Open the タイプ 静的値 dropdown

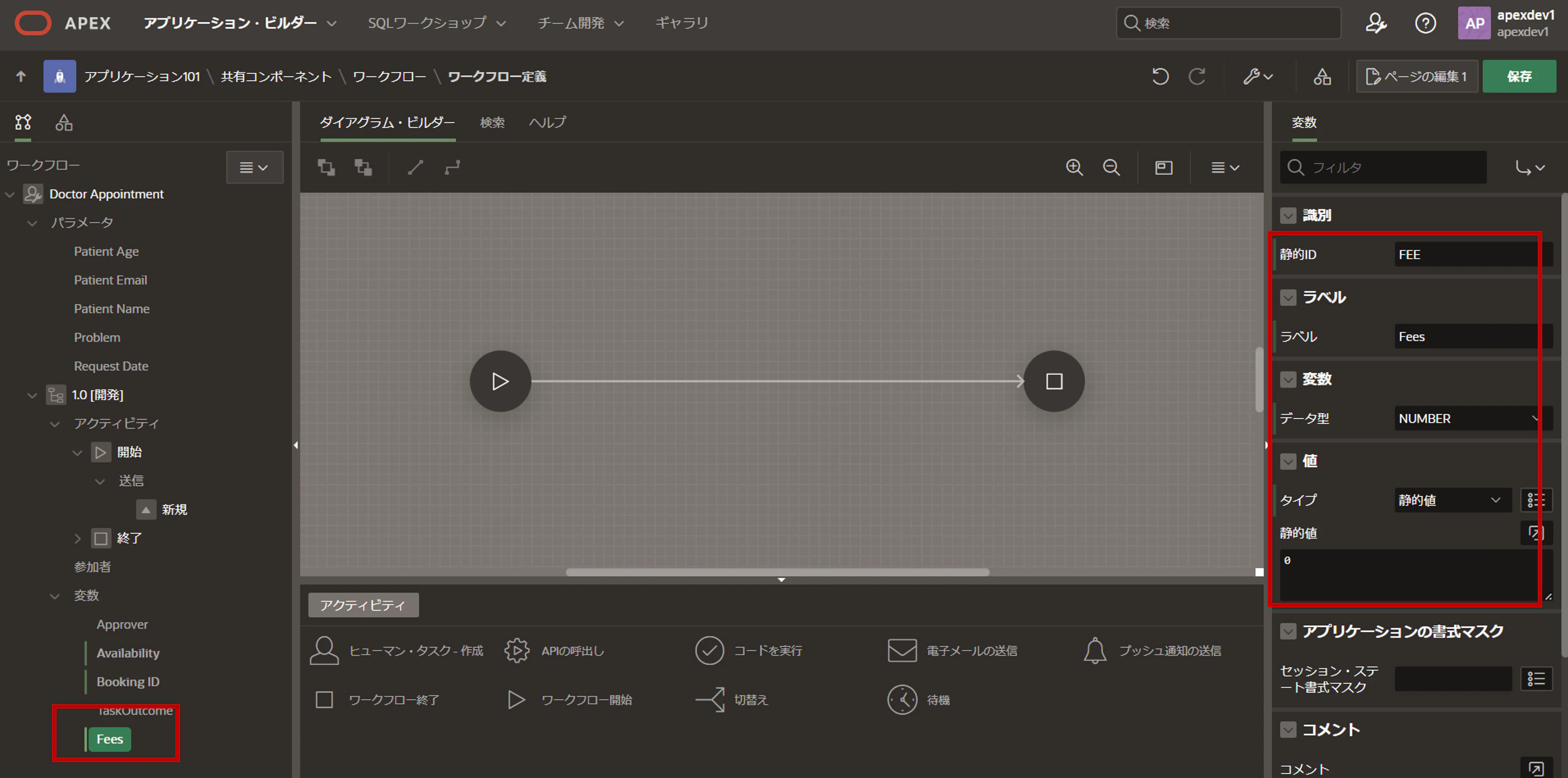[x=1452, y=500]
